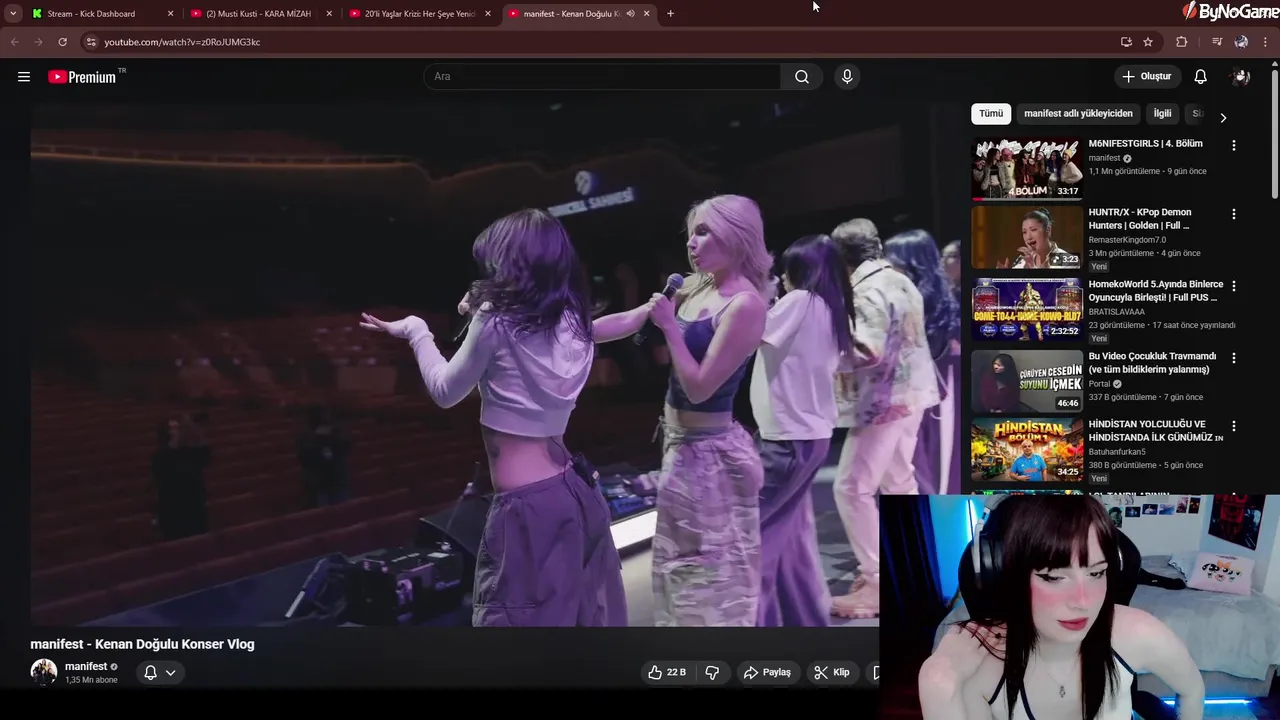Click the Klip scissors button

pyautogui.click(x=832, y=673)
